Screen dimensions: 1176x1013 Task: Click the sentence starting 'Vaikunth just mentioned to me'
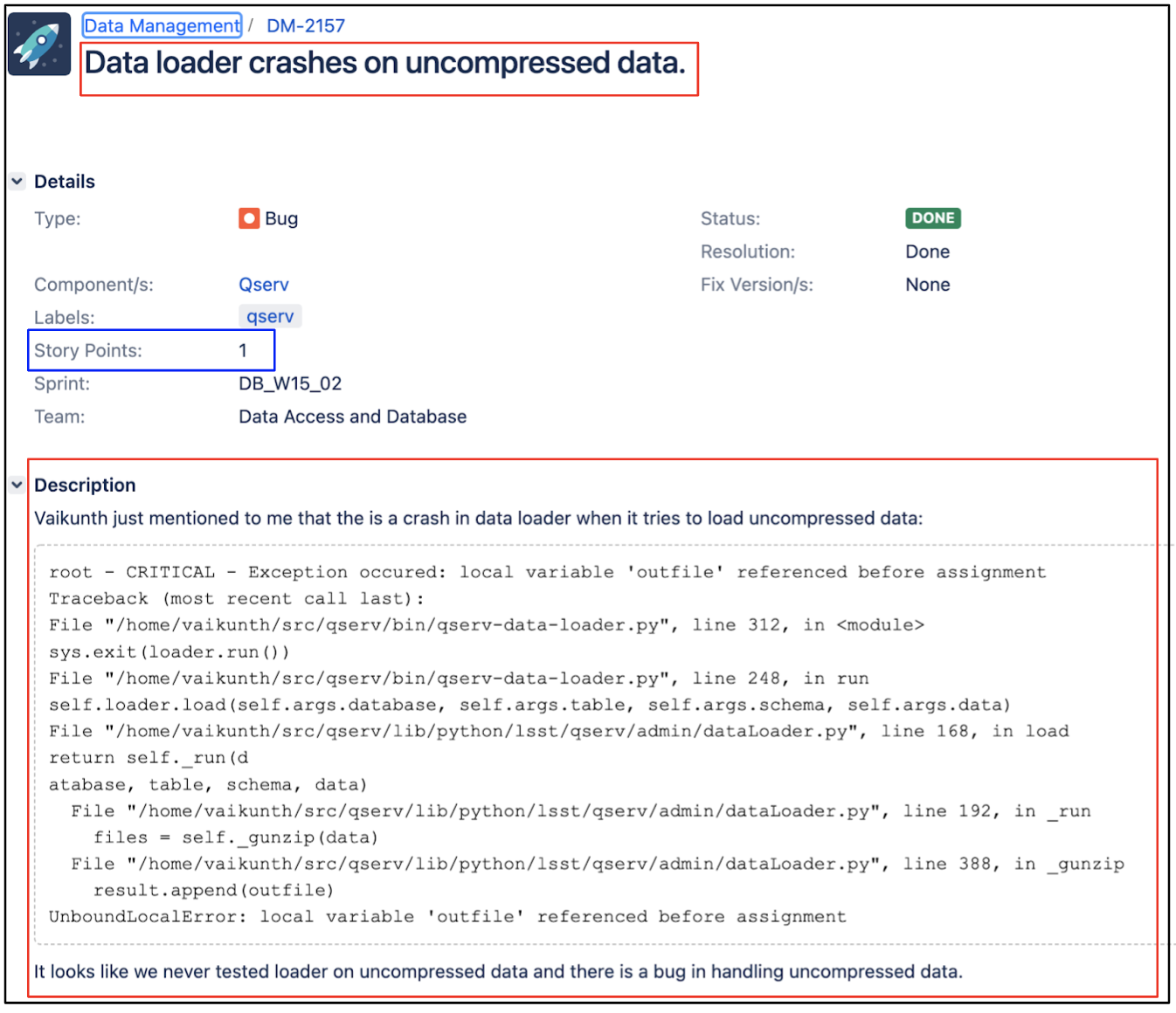coord(478,518)
